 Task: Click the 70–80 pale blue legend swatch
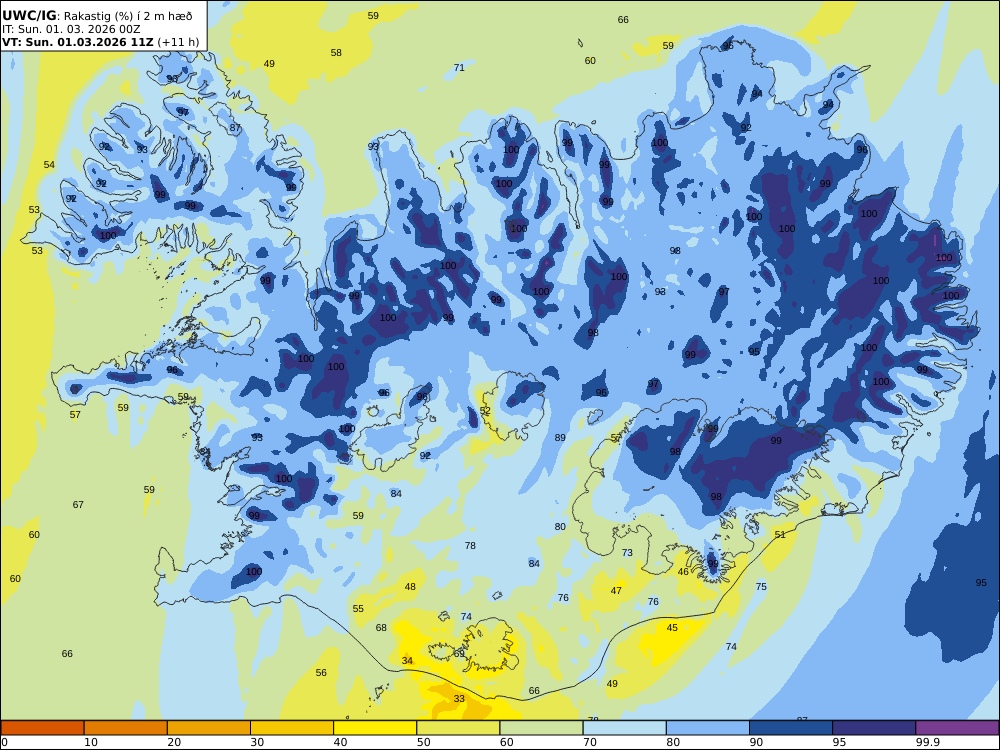pos(624,728)
